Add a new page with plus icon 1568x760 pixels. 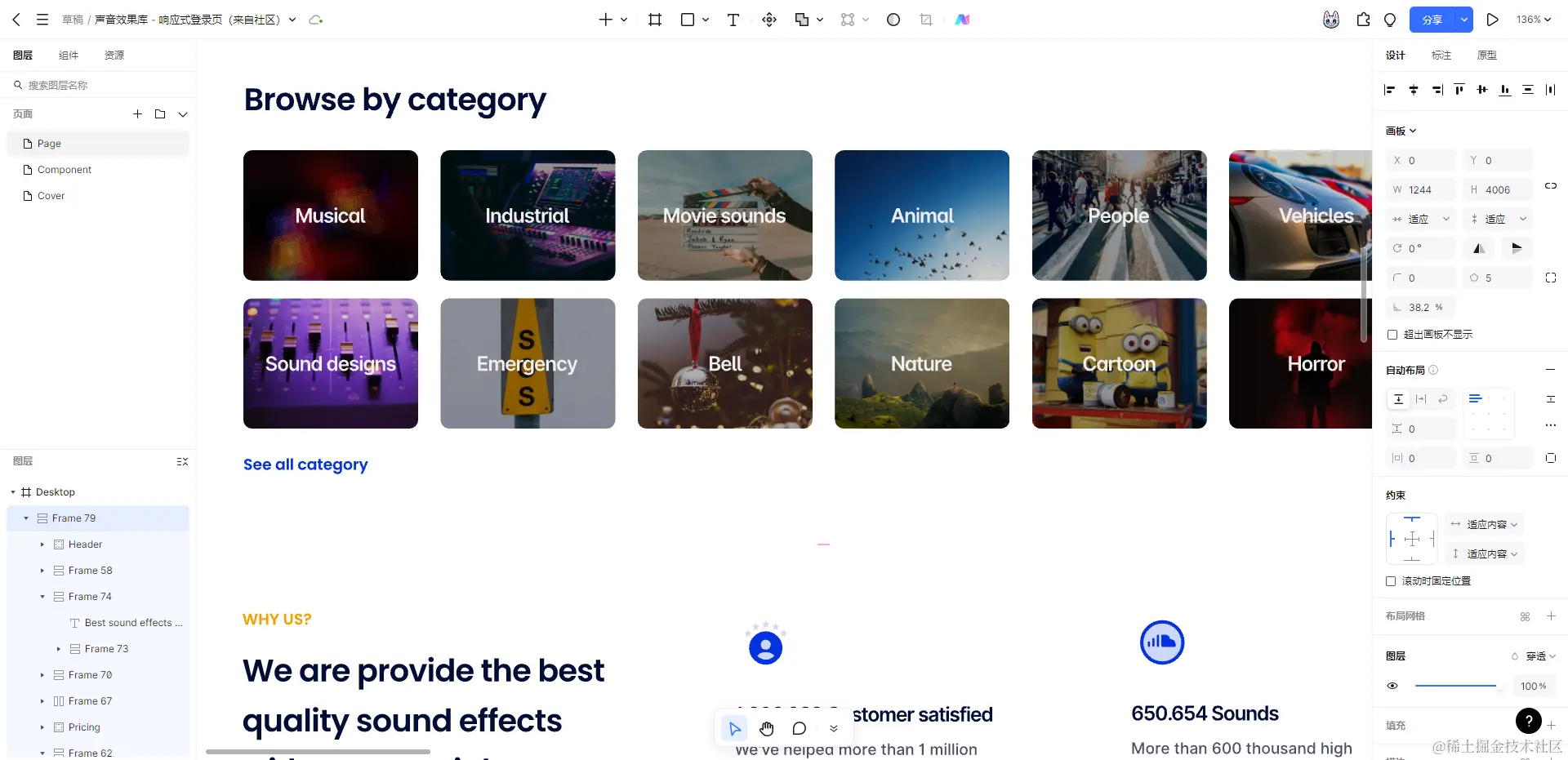137,114
